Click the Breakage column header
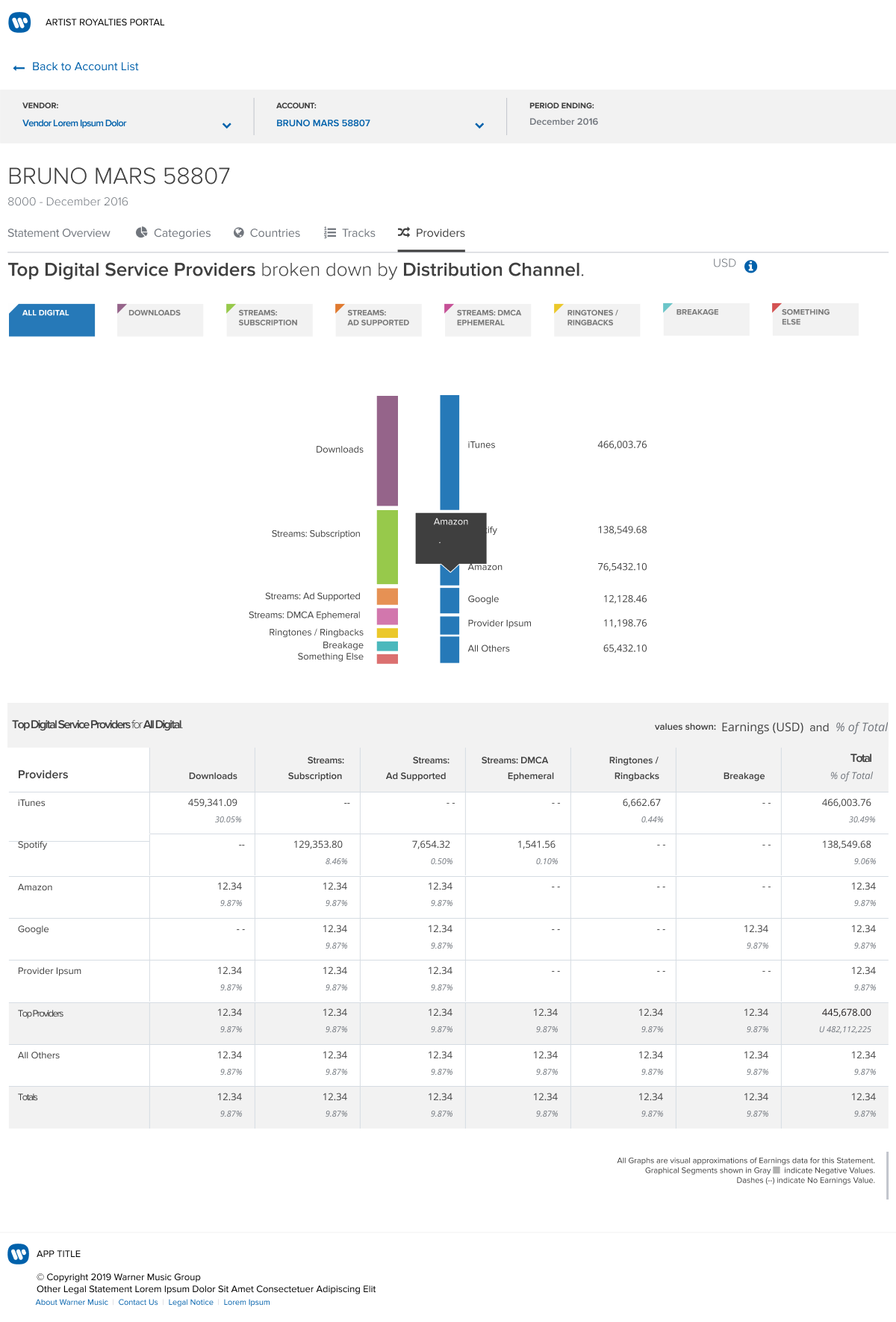The image size is (896, 1322). click(744, 776)
